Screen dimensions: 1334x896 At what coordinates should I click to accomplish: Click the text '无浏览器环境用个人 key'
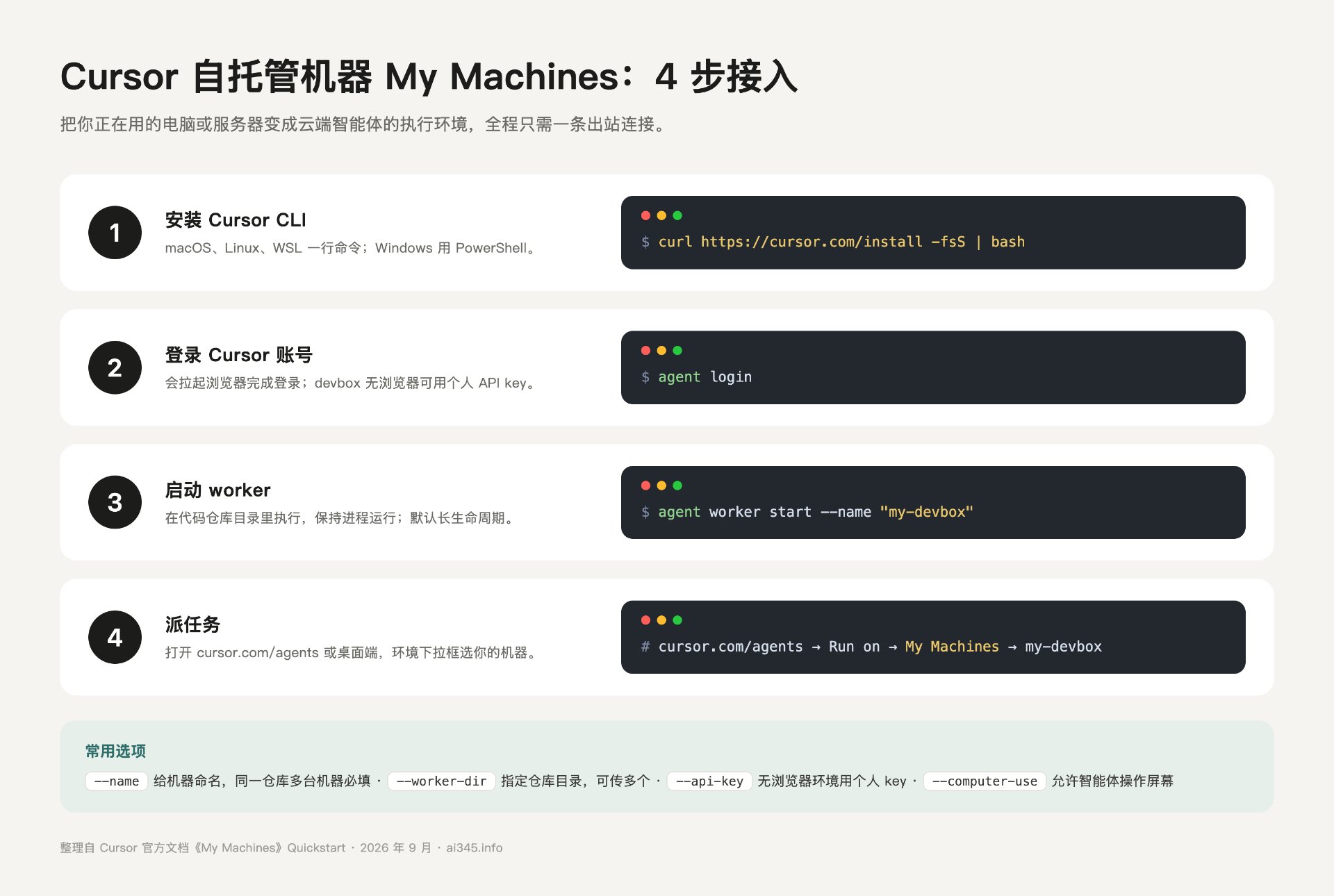(832, 781)
